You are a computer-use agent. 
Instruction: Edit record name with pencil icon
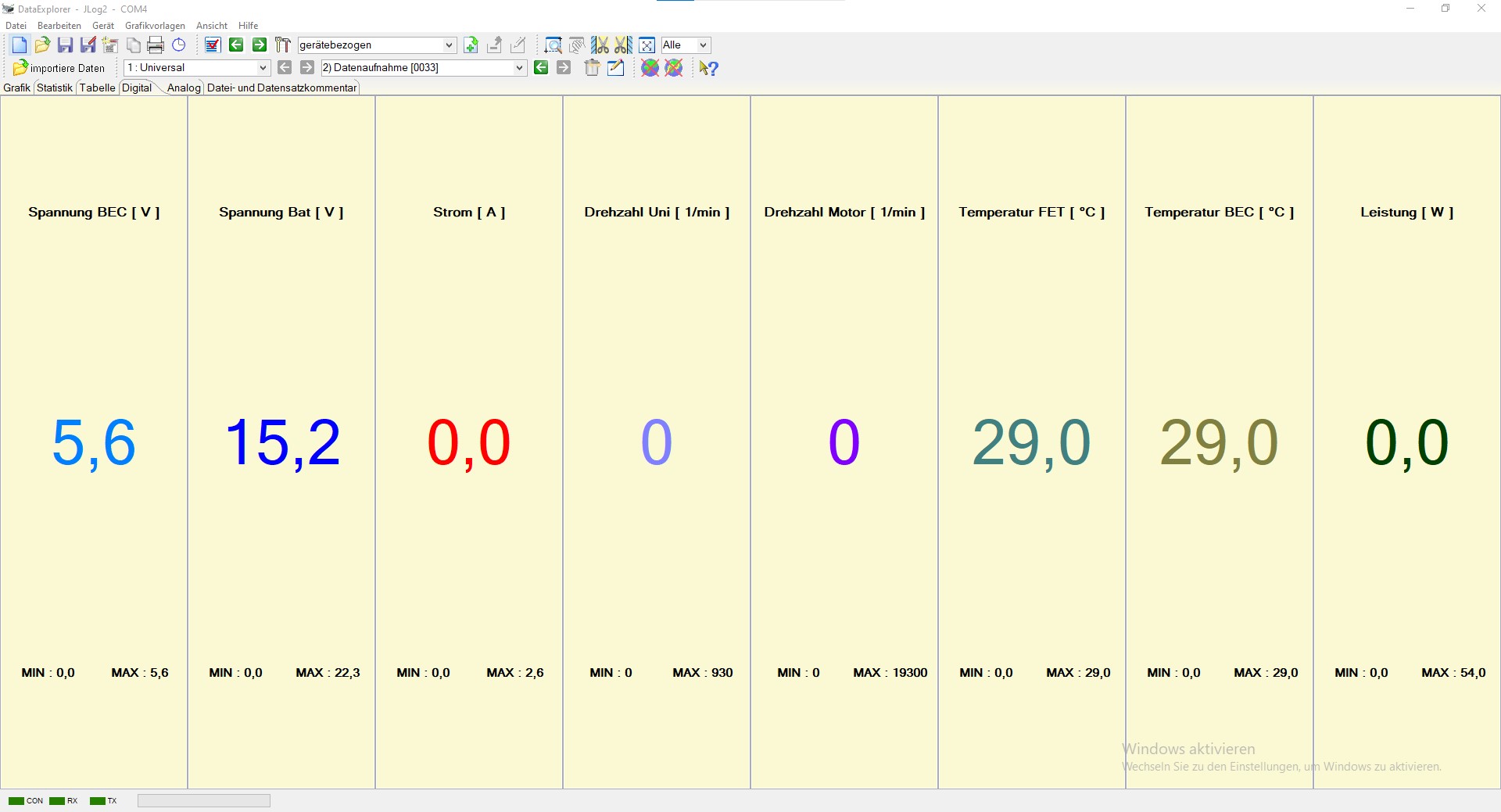[616, 68]
